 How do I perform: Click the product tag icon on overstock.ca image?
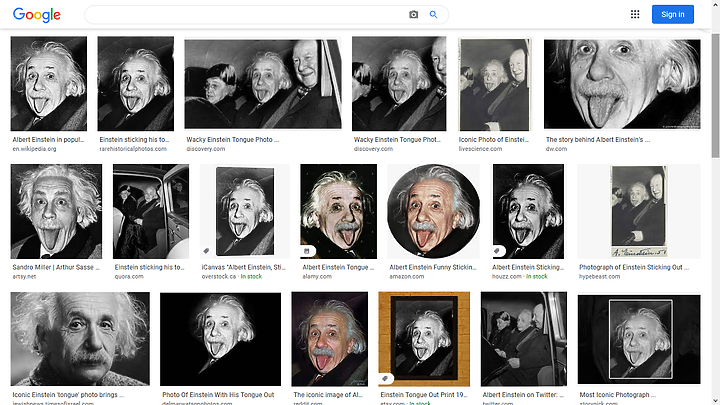[207, 251]
